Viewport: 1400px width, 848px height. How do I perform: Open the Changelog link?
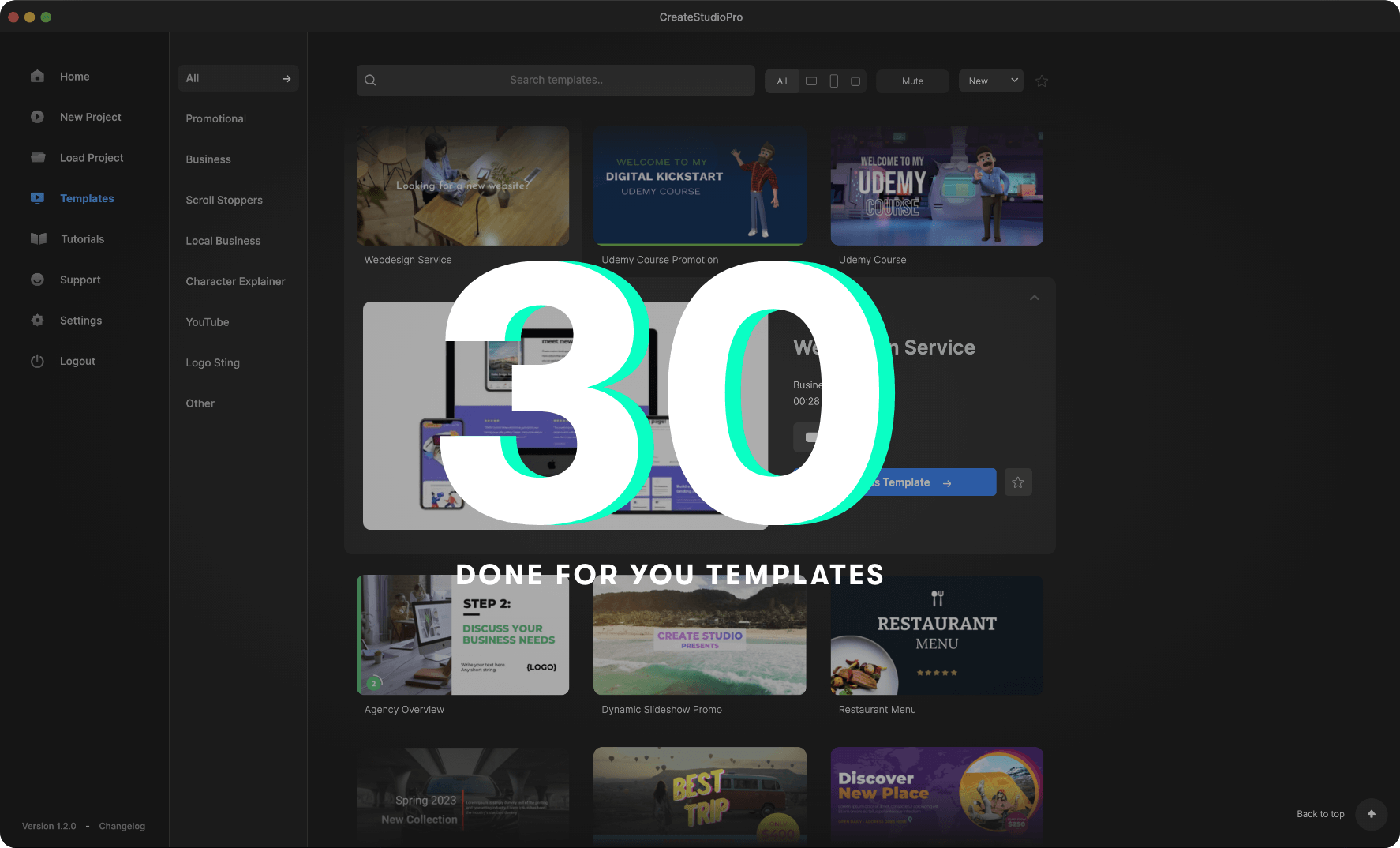[122, 826]
